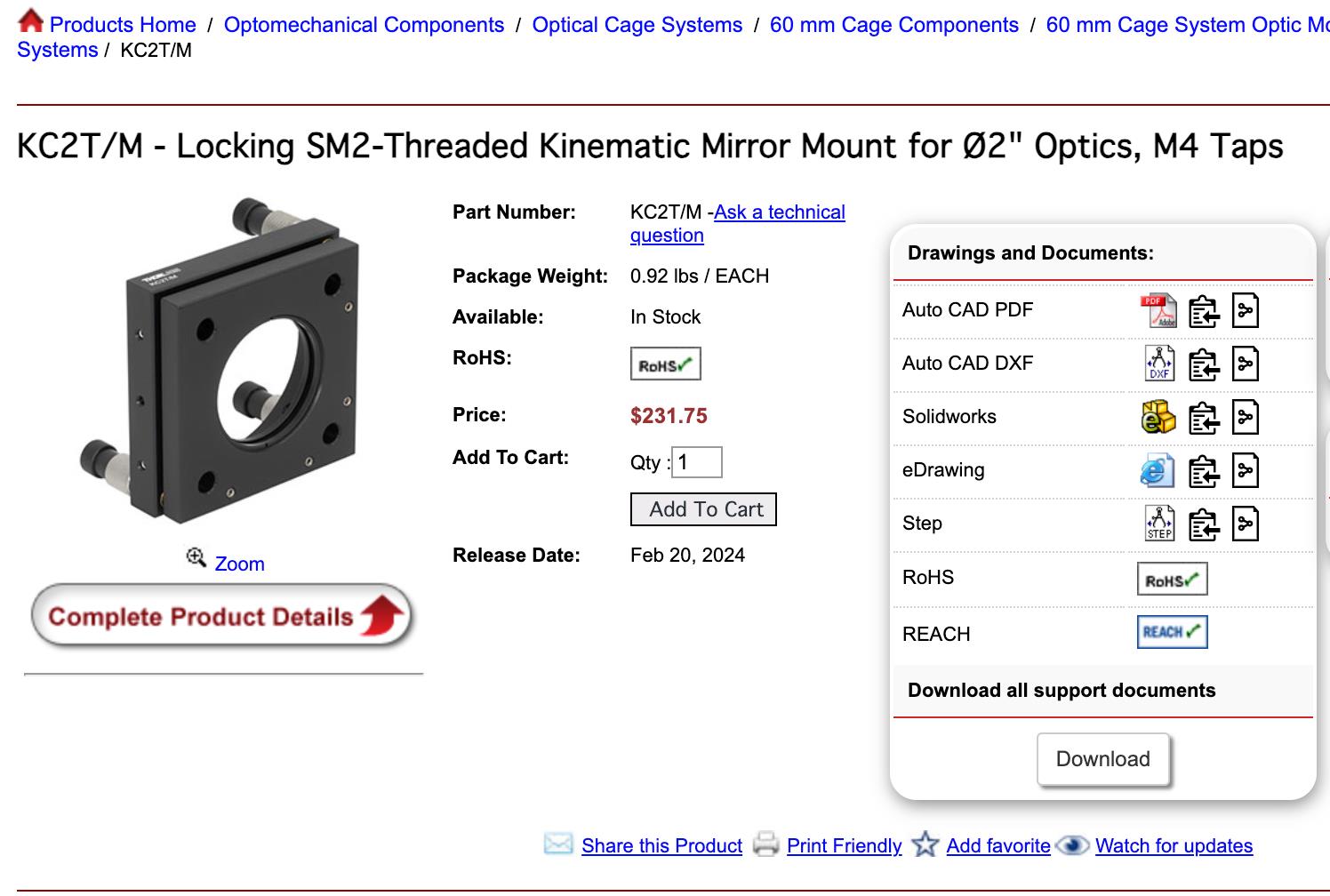Click Share this Product link

click(661, 846)
